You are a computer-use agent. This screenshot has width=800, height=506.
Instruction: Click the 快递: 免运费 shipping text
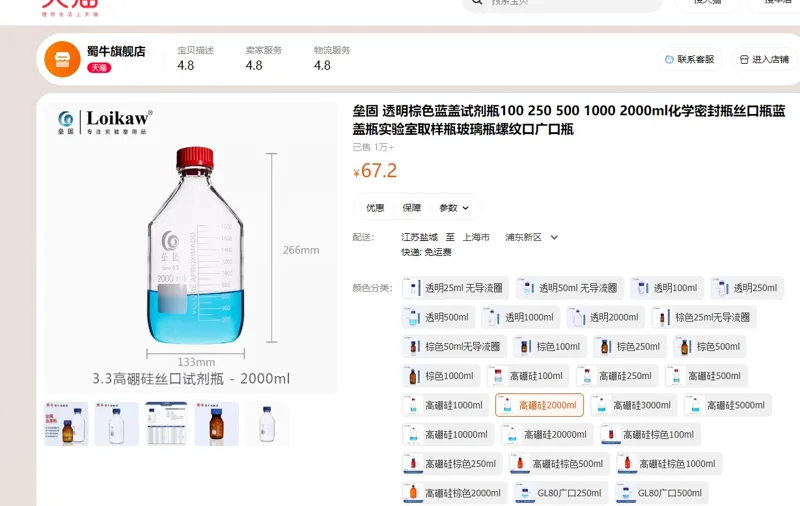427,252
